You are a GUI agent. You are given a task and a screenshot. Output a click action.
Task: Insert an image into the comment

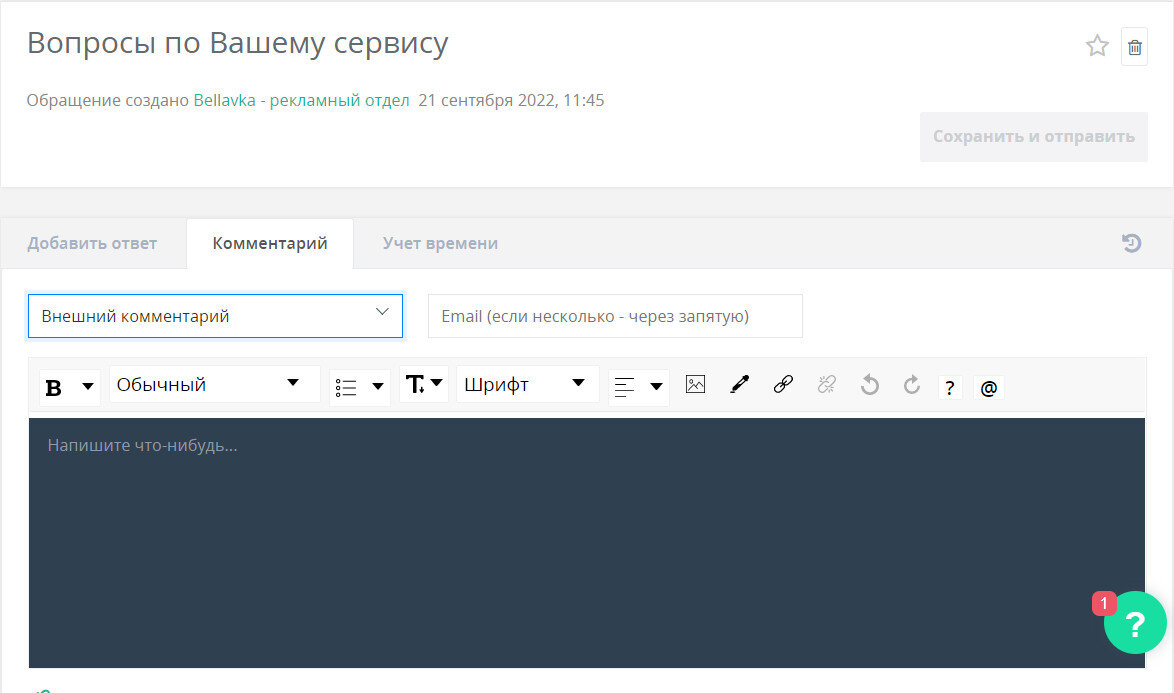click(695, 386)
